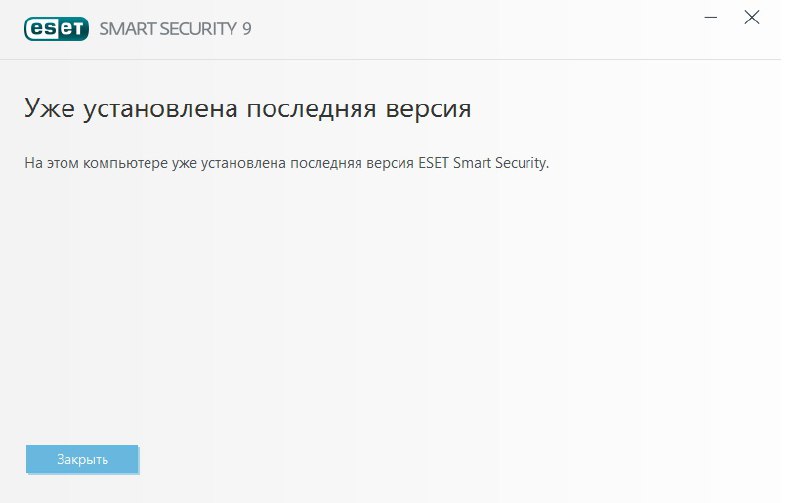Screen dimensions: 800x503
Task: Click the ESET logo badge
Action: point(56,29)
